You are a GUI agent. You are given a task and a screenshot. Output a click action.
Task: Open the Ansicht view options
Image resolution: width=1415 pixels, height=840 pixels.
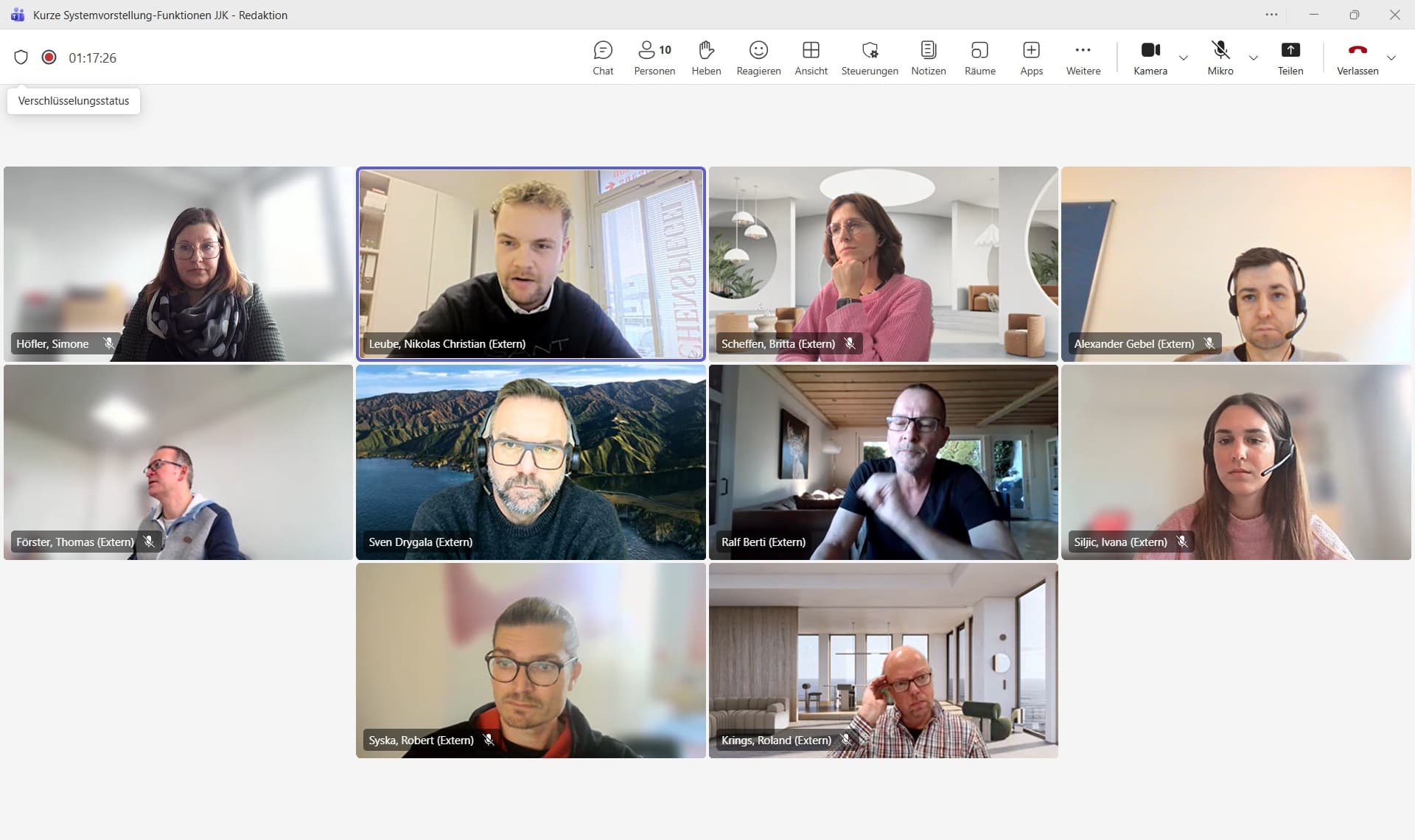pyautogui.click(x=811, y=57)
